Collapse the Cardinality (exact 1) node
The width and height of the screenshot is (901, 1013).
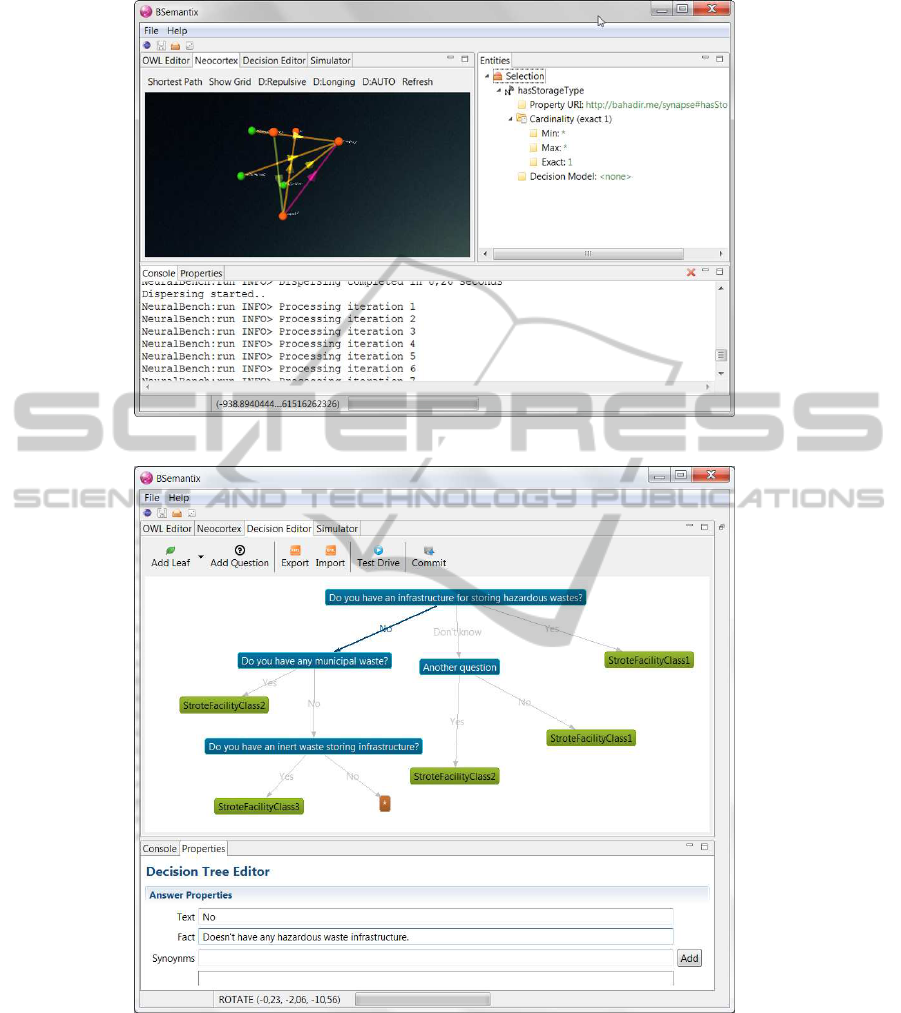tap(511, 119)
